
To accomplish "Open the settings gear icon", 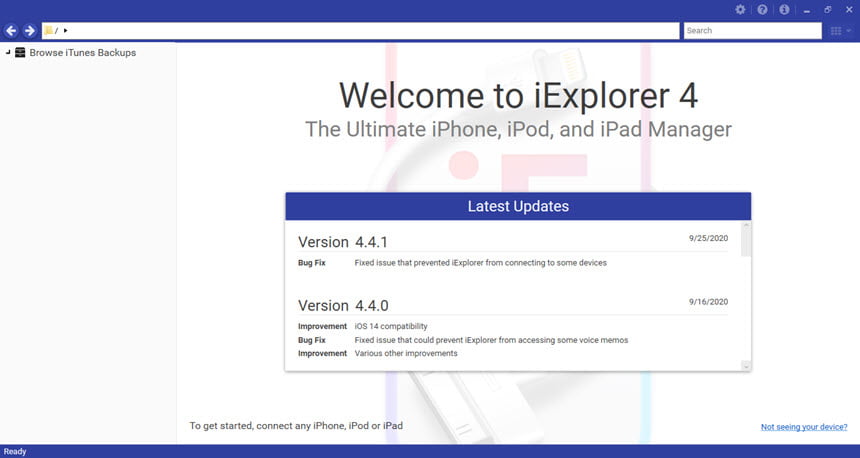I will tap(740, 9).
